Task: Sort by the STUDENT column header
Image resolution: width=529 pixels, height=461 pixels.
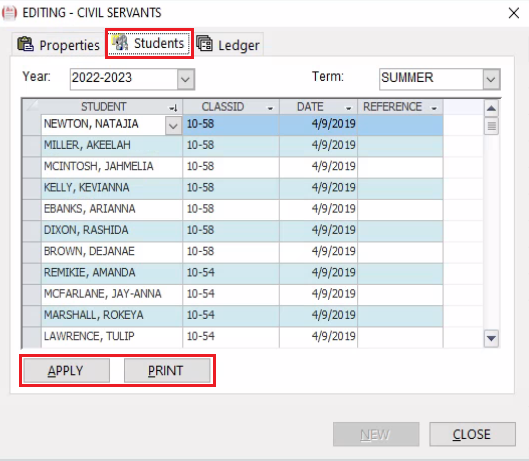Action: click(x=111, y=107)
